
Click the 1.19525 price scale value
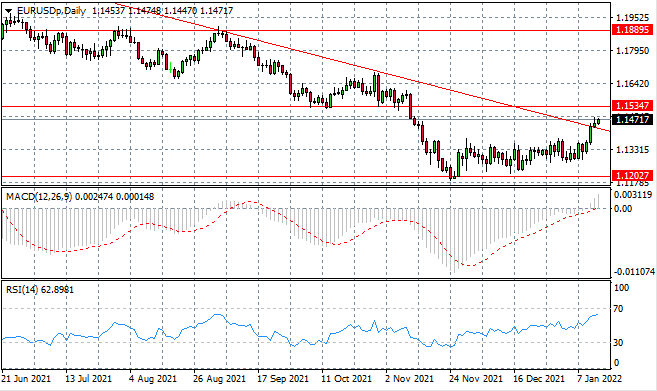tap(633, 18)
